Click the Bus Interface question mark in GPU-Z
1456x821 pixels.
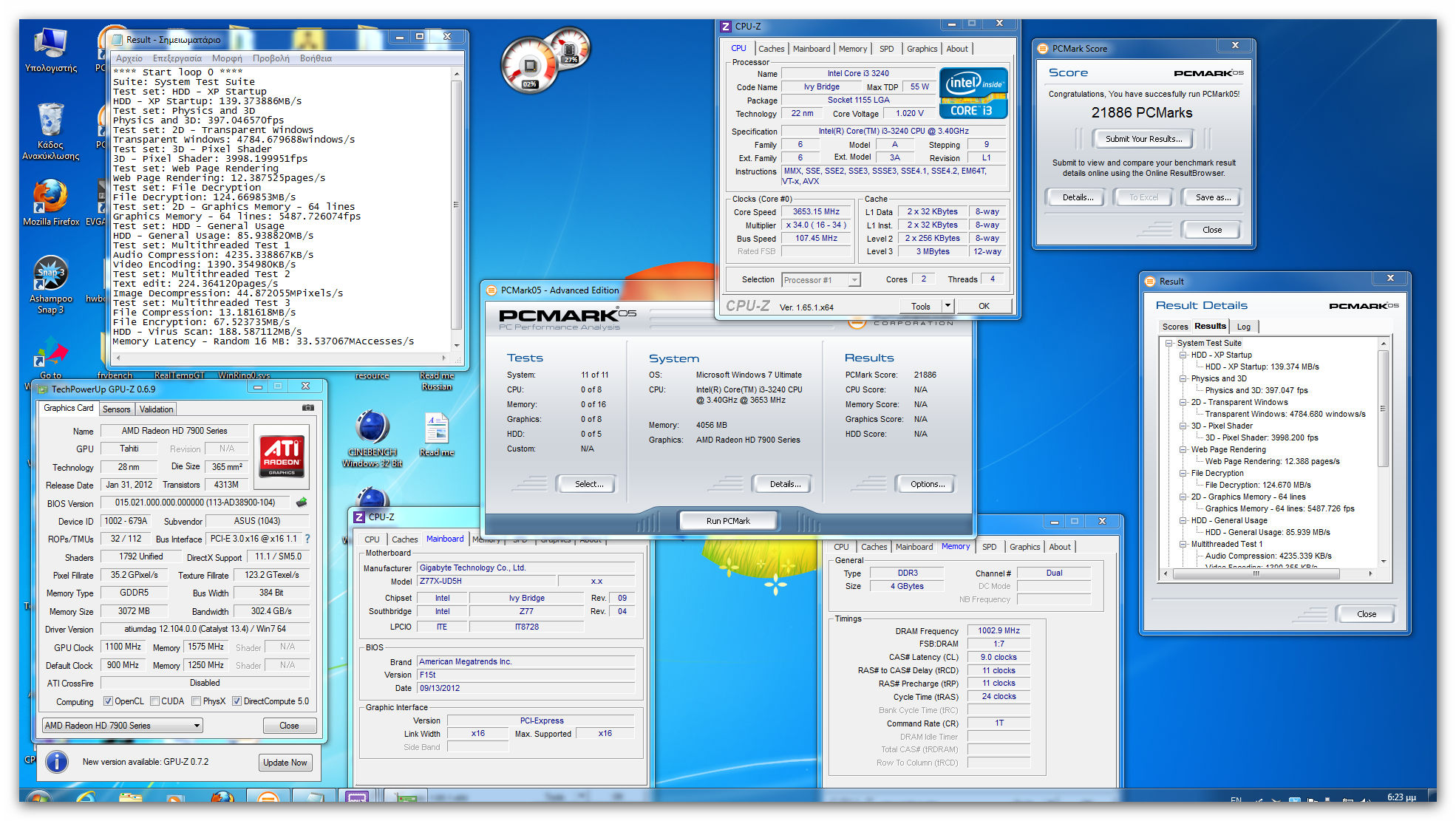(x=307, y=539)
